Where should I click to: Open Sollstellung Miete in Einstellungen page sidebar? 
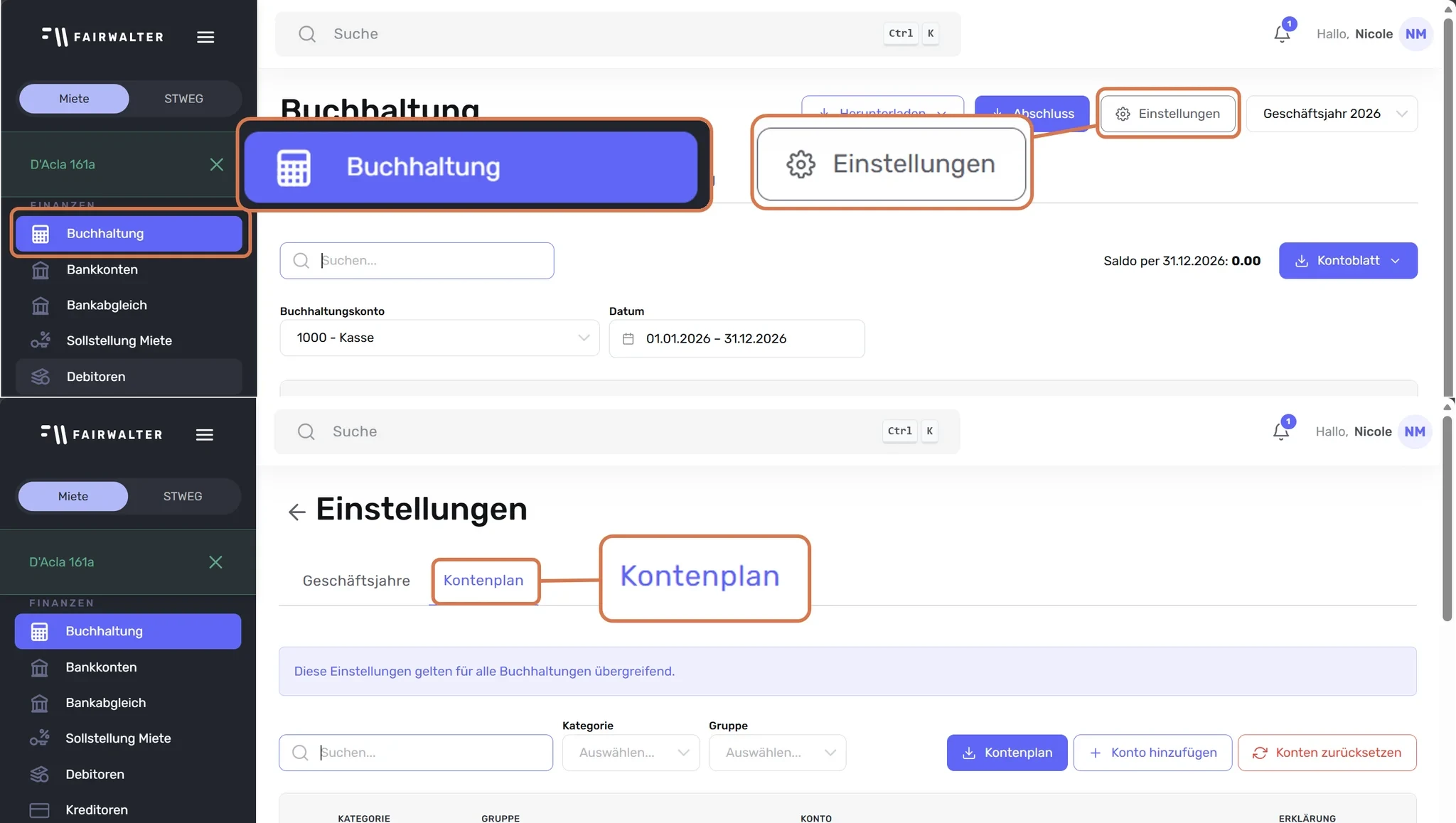point(128,738)
